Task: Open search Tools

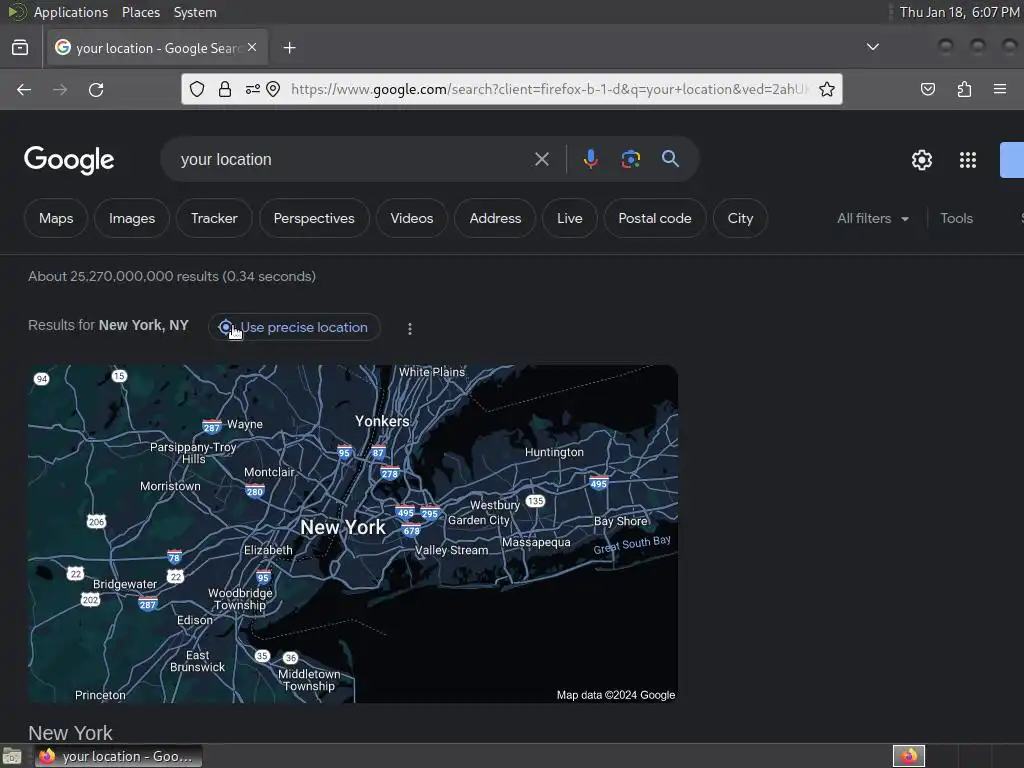Action: pos(956,218)
